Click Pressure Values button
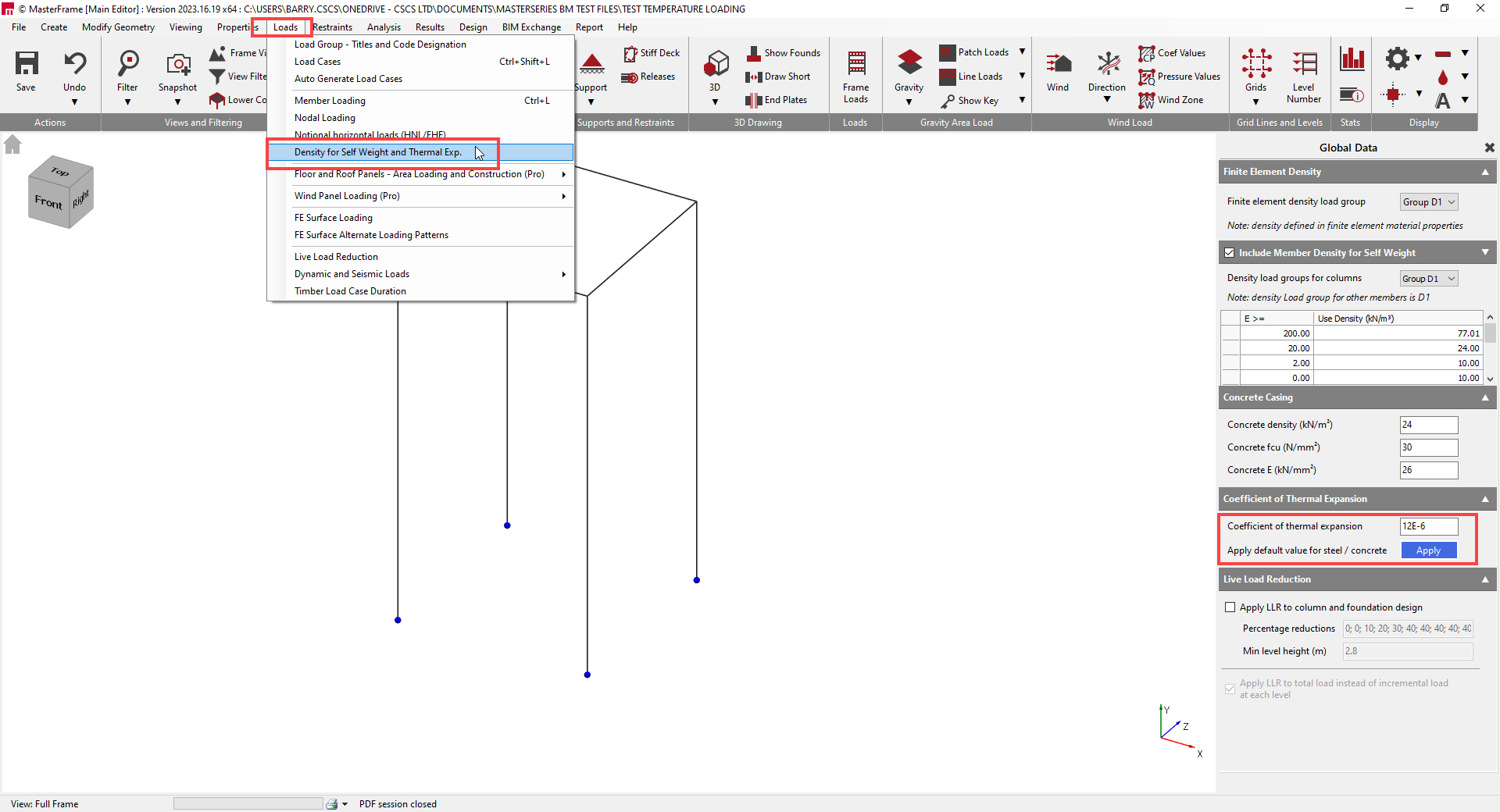 click(1180, 77)
